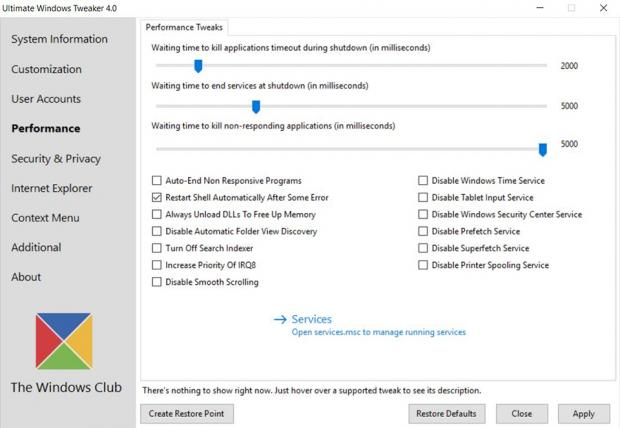Check Disable Smooth Scrolling box
Viewport: 620px width, 428px height.
[157, 282]
